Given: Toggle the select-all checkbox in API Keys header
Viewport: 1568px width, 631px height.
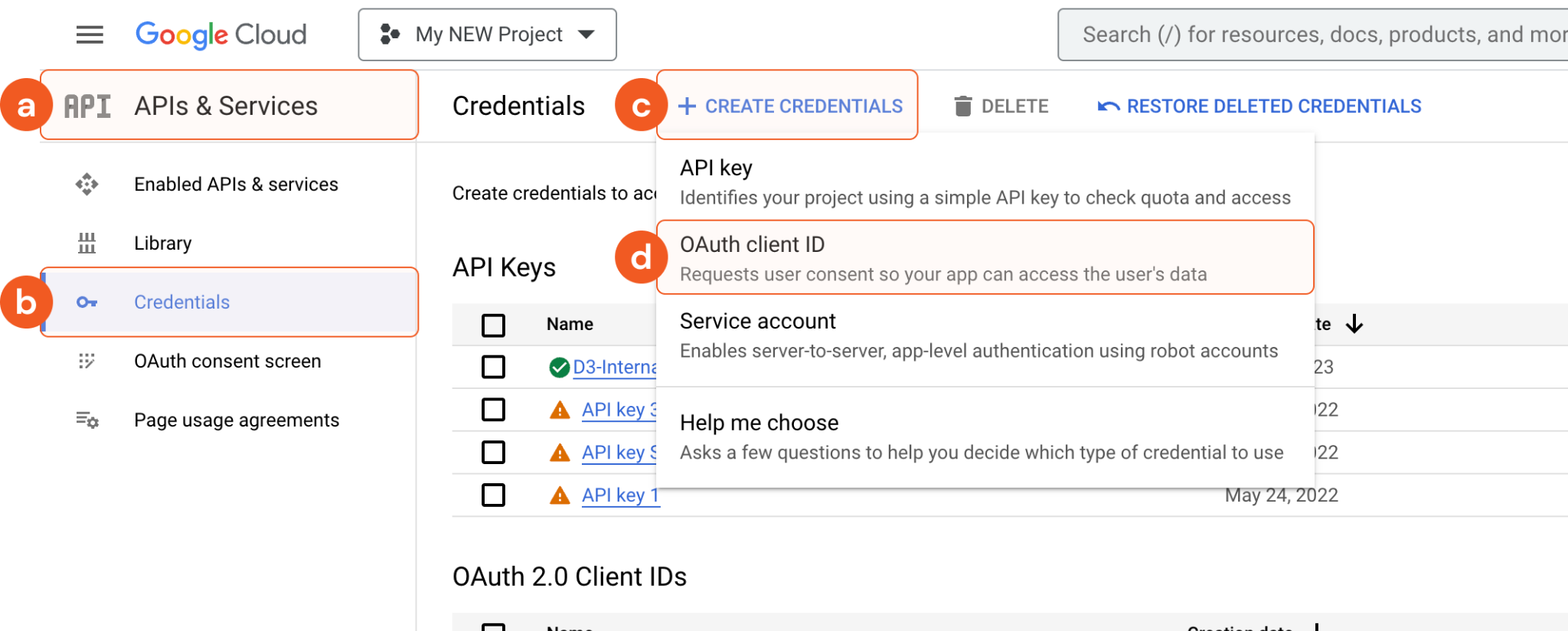Looking at the screenshot, I should pyautogui.click(x=493, y=325).
